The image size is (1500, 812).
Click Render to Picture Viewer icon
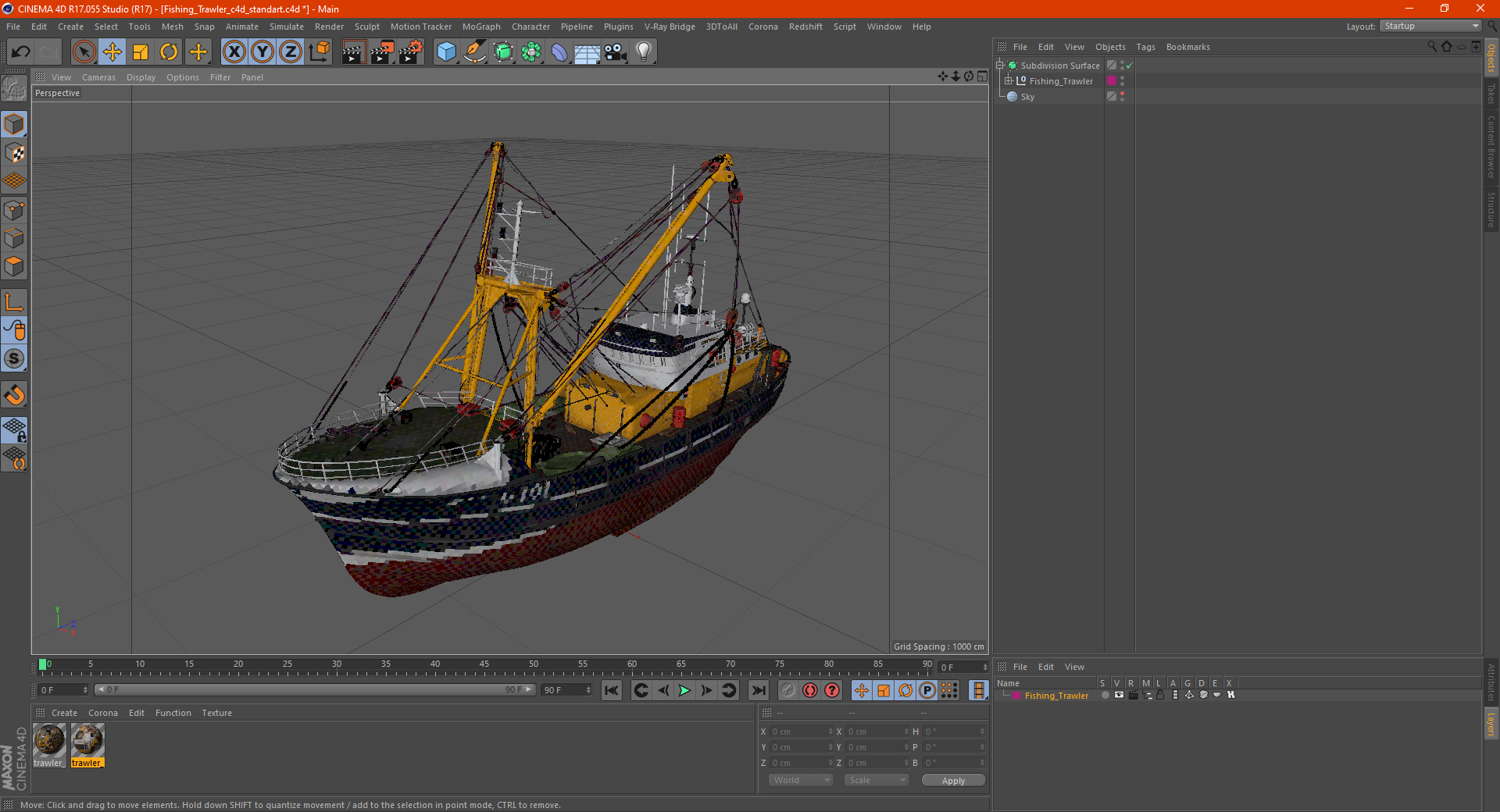[x=382, y=52]
